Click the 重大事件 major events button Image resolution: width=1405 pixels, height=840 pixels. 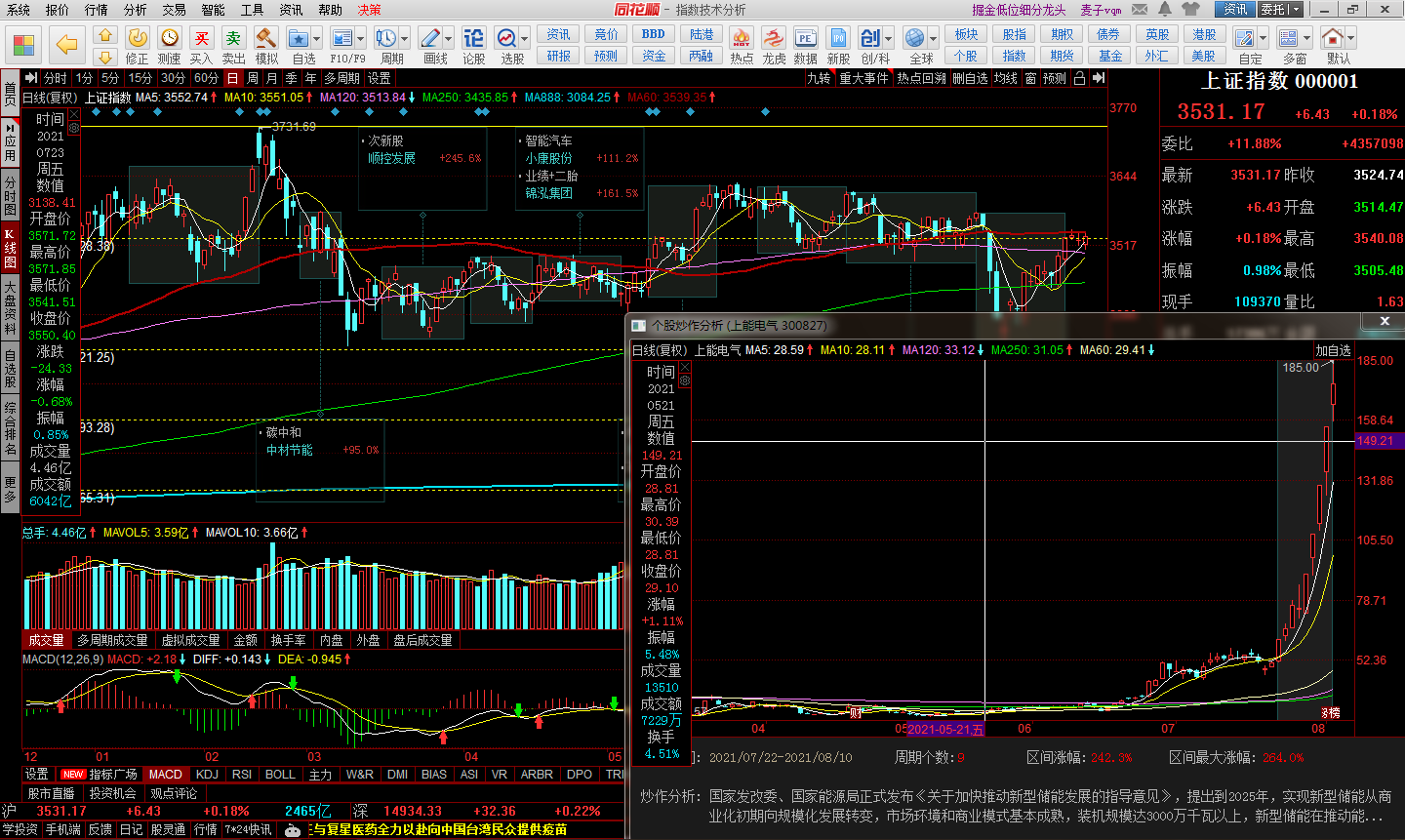[x=863, y=78]
